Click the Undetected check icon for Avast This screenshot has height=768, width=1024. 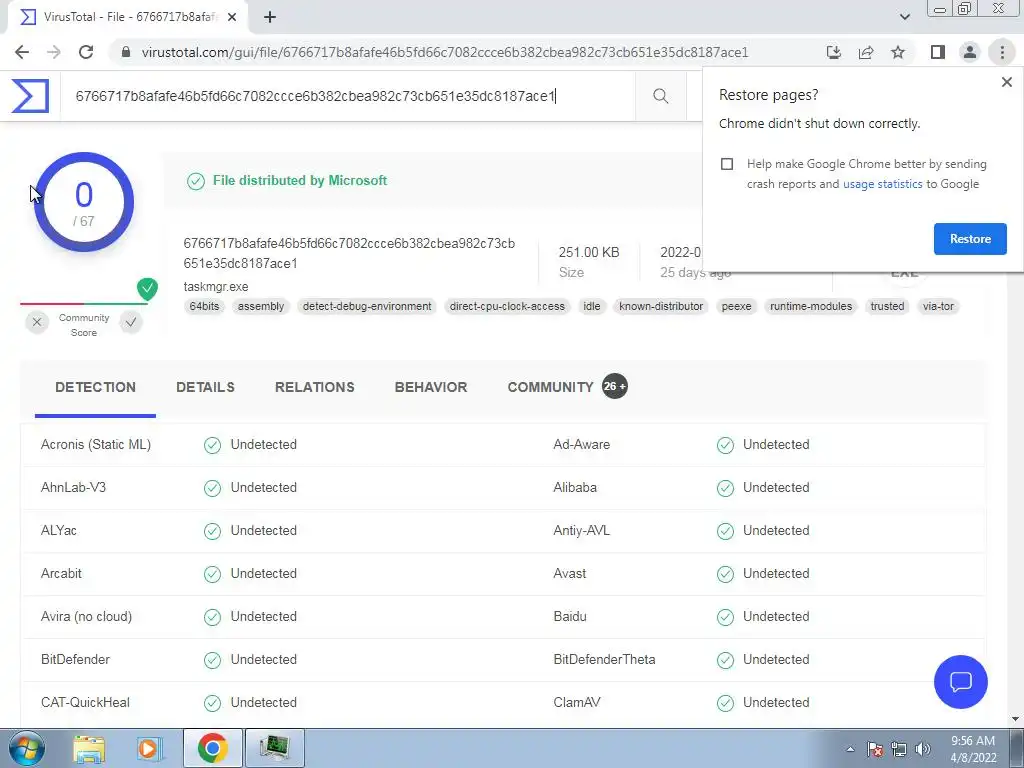(725, 574)
